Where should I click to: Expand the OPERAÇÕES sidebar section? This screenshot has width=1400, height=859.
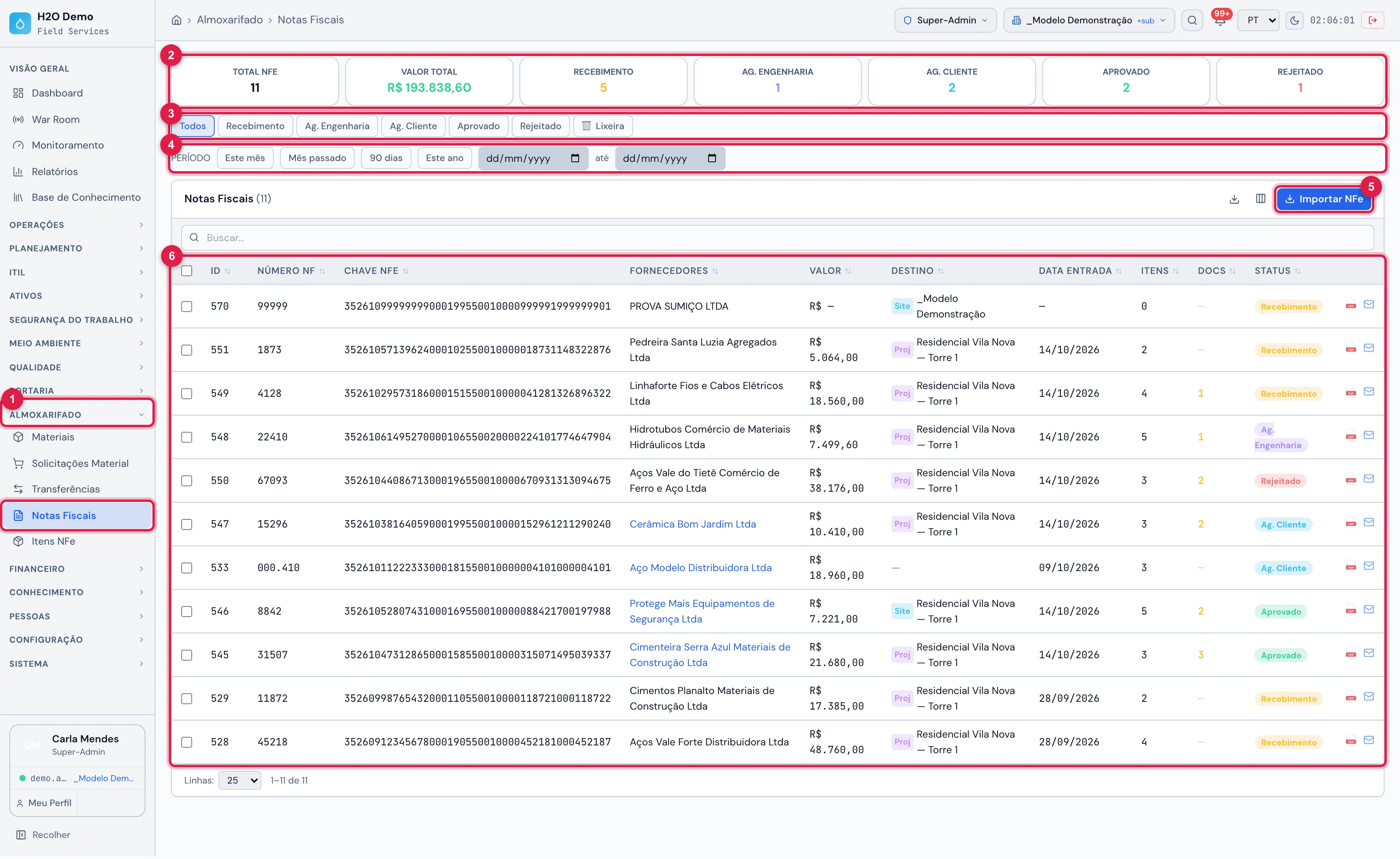[77, 225]
